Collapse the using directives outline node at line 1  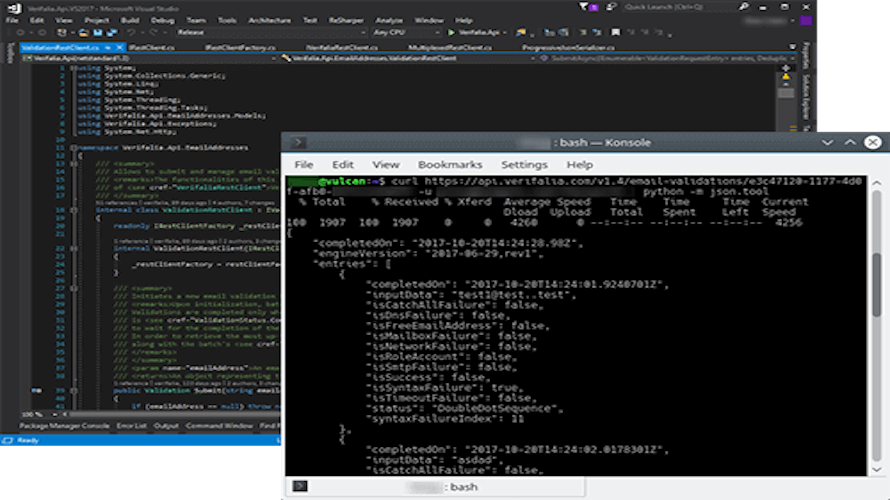pos(73,68)
